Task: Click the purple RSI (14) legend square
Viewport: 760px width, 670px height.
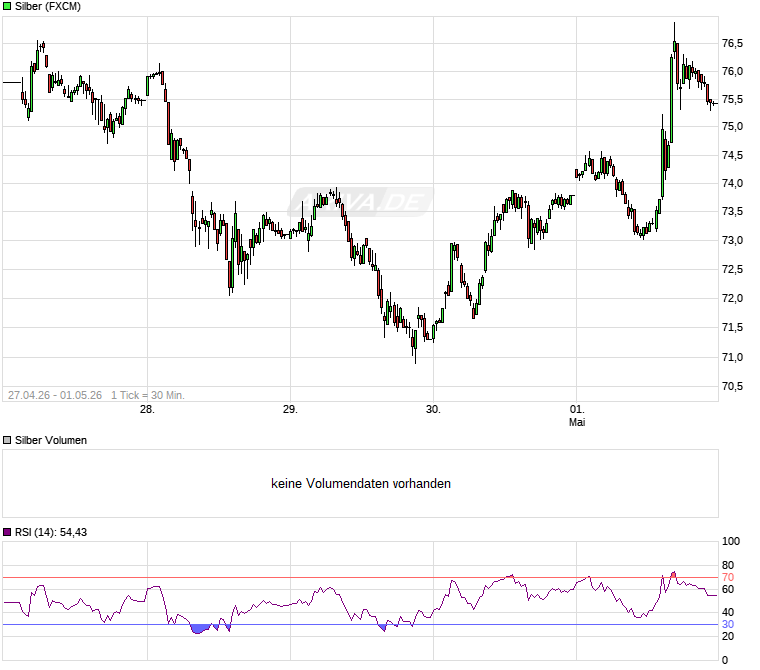Action: (x=7, y=532)
